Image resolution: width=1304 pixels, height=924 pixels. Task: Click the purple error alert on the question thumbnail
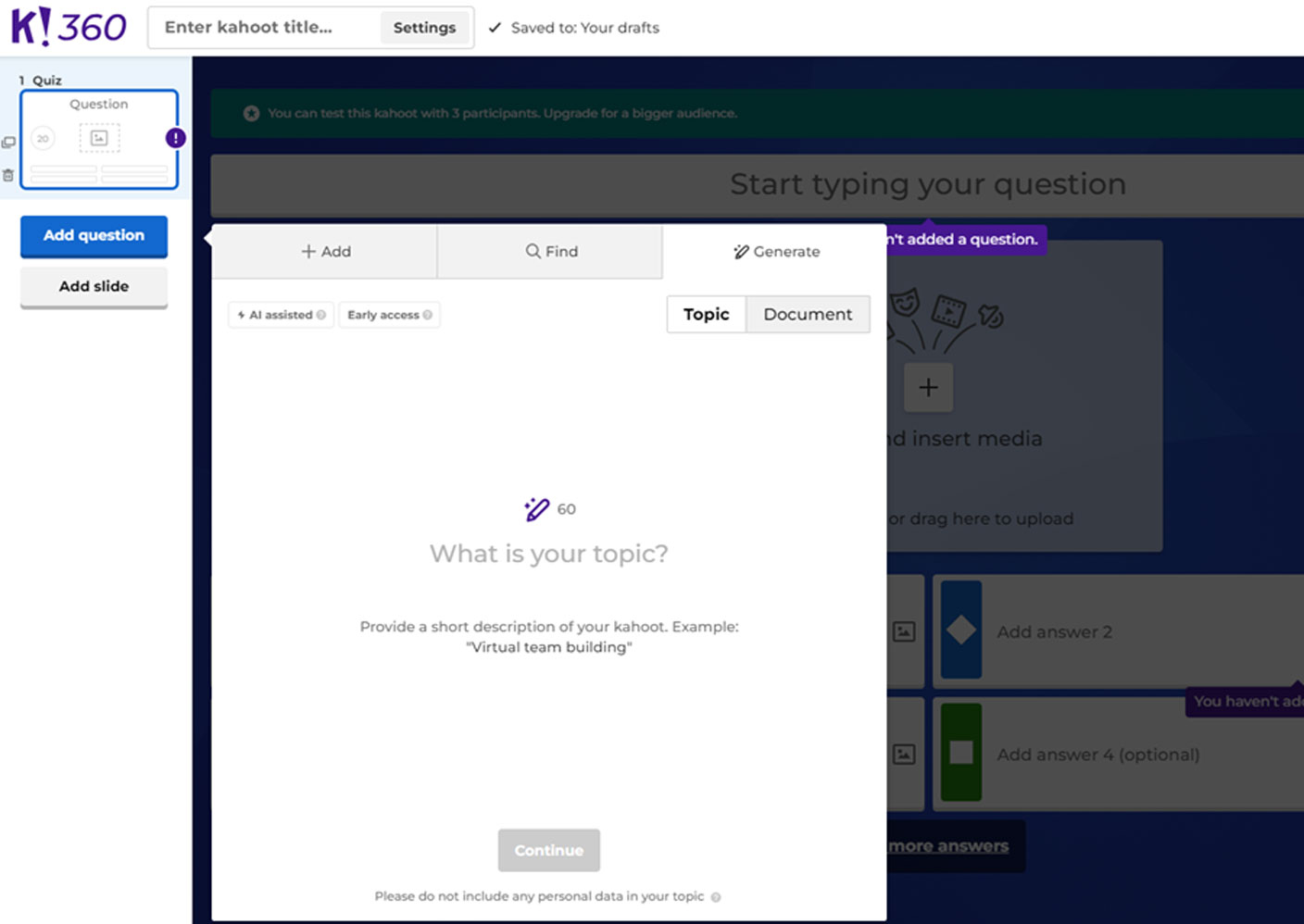[175, 137]
